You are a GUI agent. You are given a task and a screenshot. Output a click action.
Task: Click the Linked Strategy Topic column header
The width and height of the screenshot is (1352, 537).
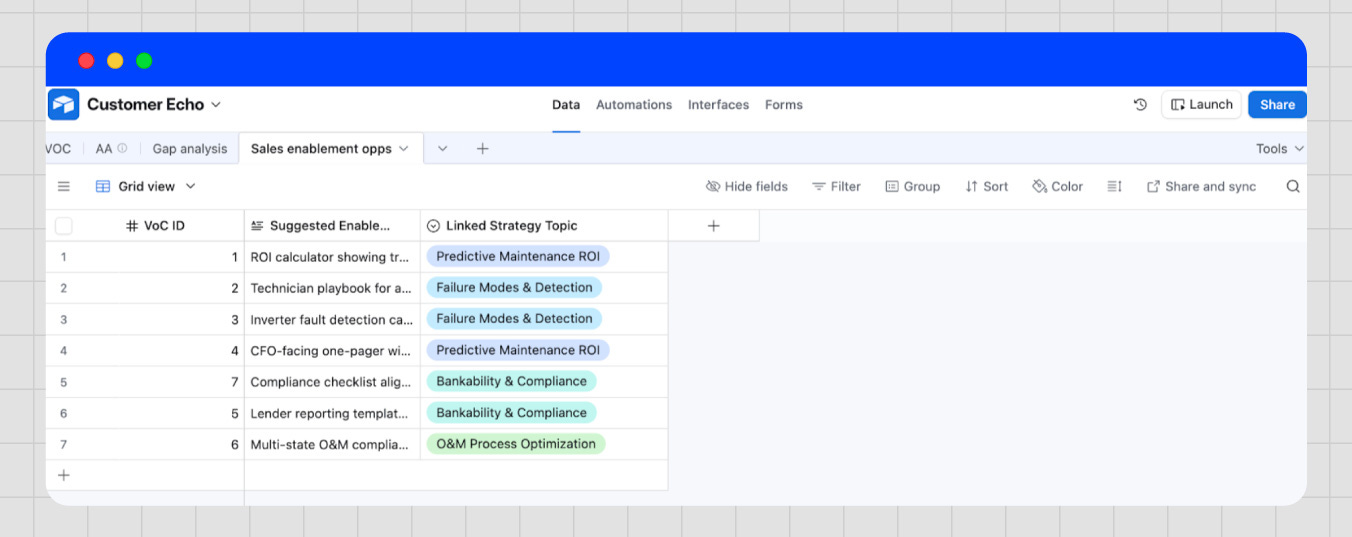pyautogui.click(x=544, y=226)
